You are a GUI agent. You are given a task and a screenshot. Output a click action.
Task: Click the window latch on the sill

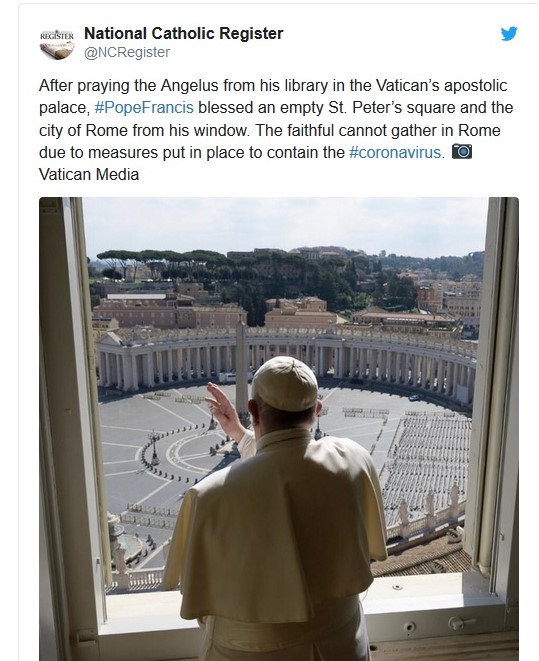click(459, 623)
